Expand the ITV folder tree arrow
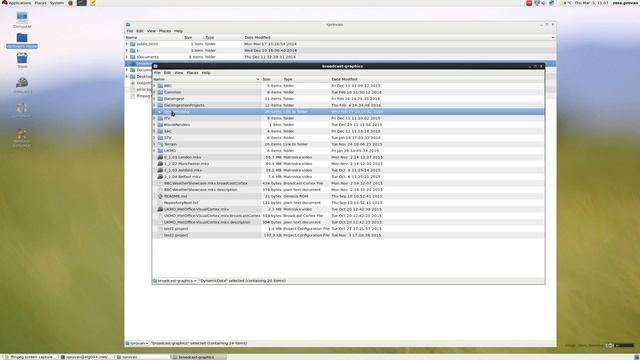The height and width of the screenshot is (360, 640). [154, 118]
